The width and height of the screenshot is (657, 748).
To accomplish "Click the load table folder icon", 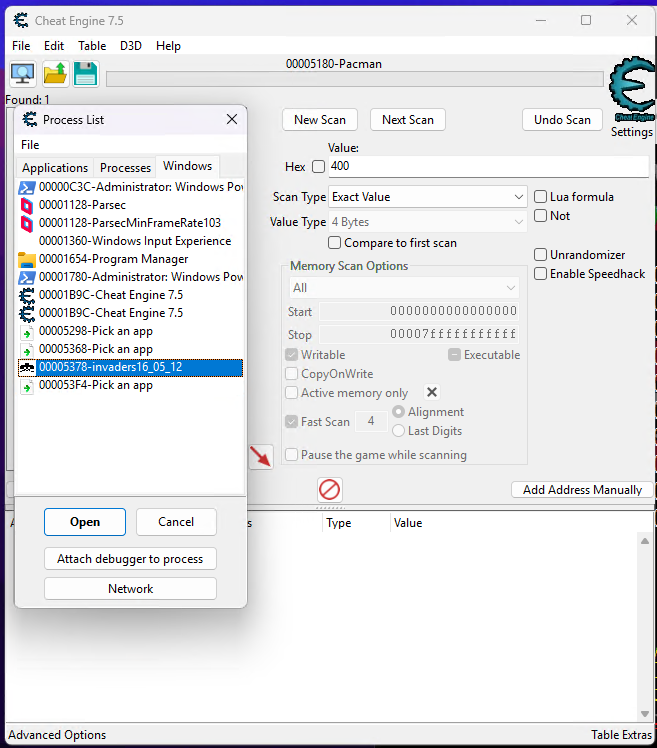I will click(55, 74).
